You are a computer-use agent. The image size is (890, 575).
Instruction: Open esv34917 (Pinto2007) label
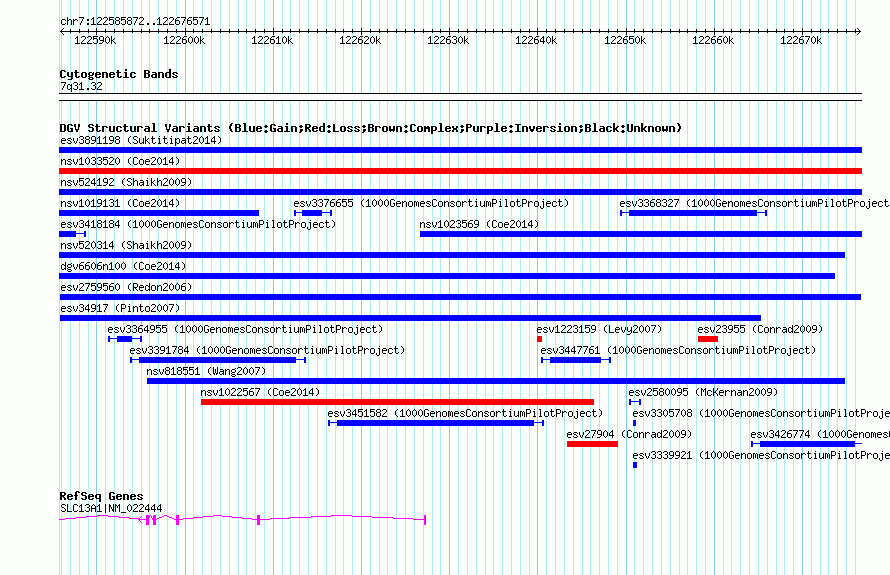120,308
